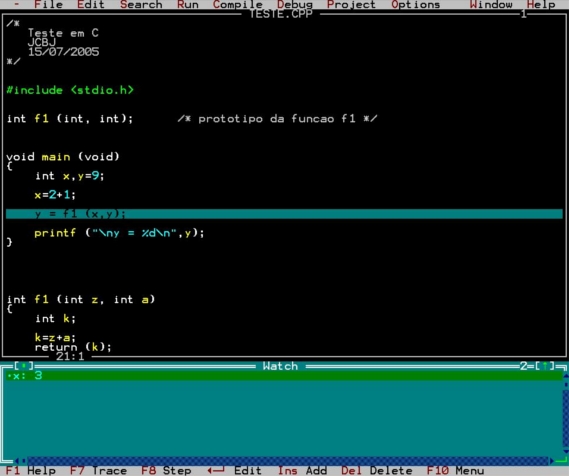569x476 pixels.
Task: Click F7 Trace in status bar
Action: click(x=98, y=471)
